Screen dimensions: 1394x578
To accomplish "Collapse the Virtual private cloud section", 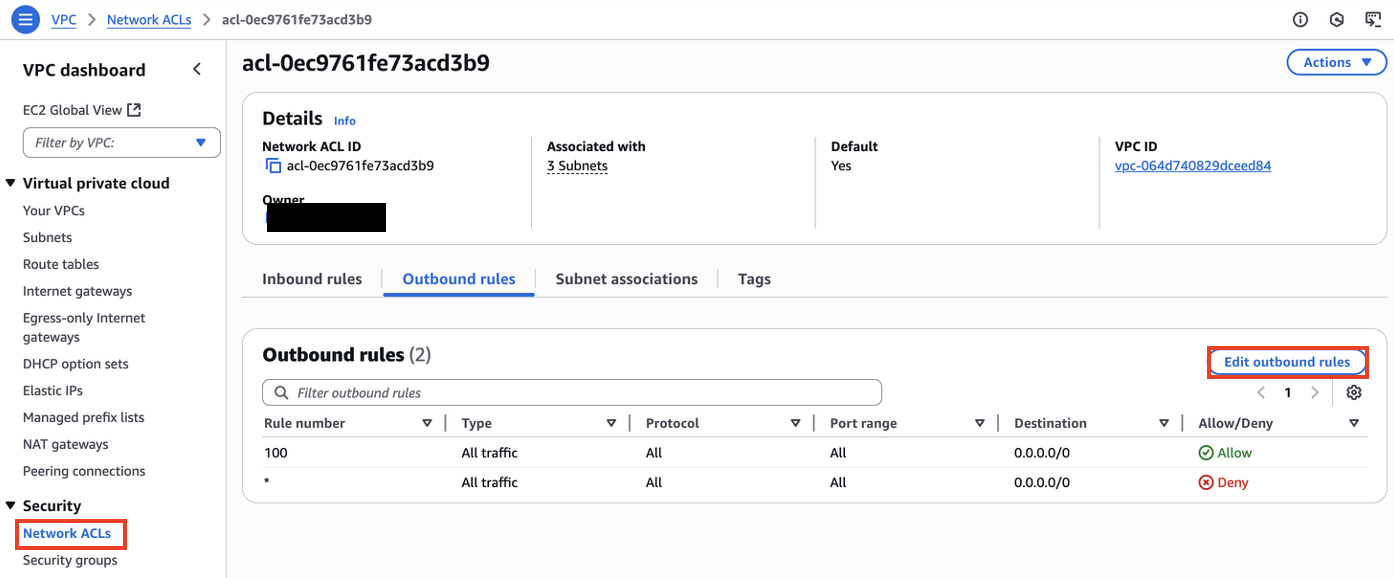I will 11,183.
